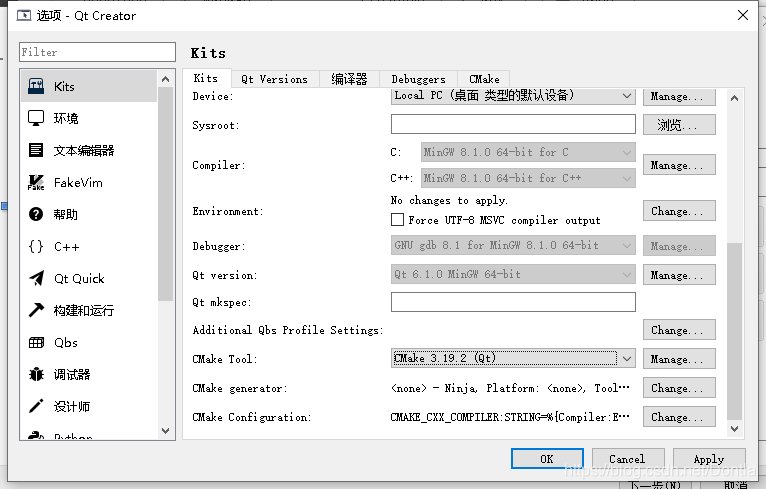766x489 pixels.
Task: Click the Sysroot text field
Action: [x=513, y=124]
